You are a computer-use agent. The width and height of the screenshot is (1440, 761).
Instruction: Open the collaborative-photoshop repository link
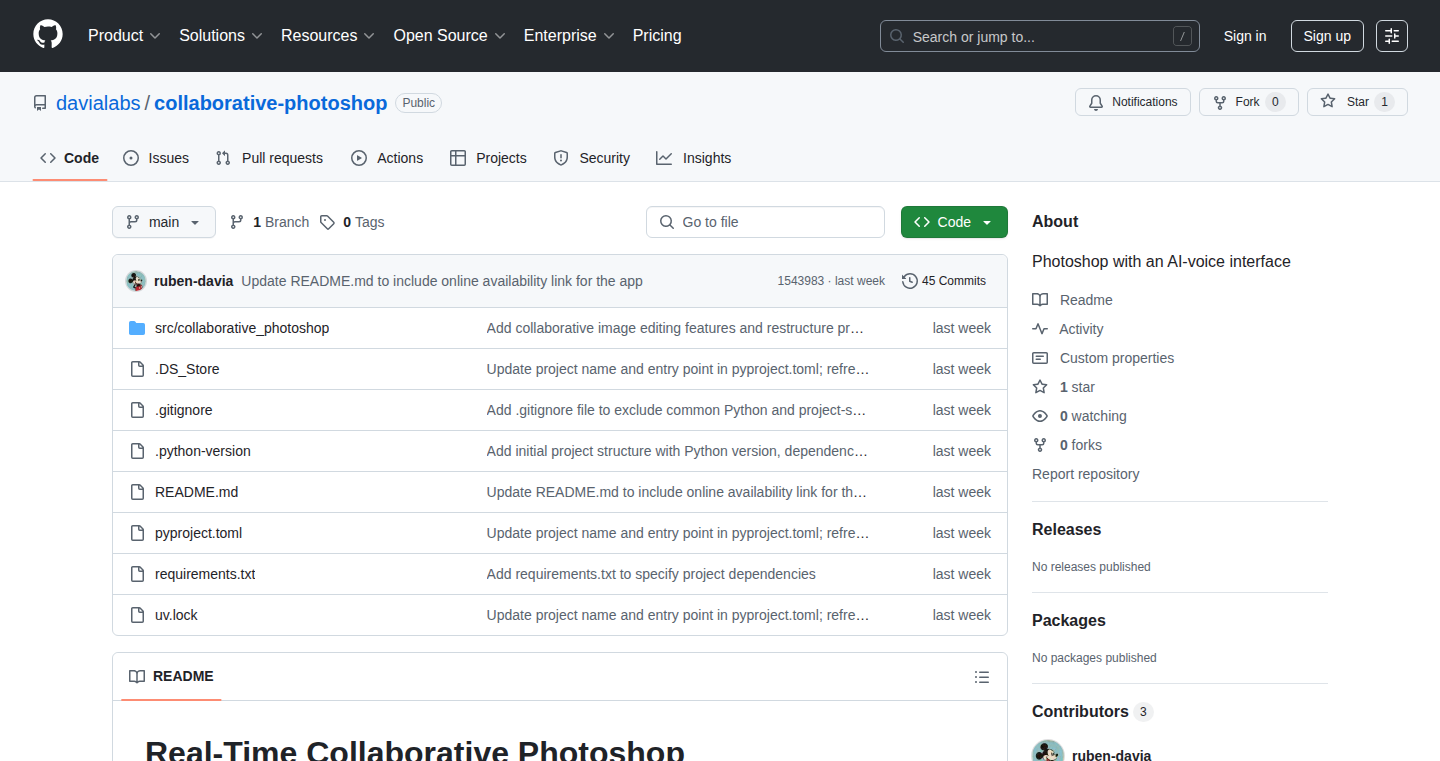[271, 103]
